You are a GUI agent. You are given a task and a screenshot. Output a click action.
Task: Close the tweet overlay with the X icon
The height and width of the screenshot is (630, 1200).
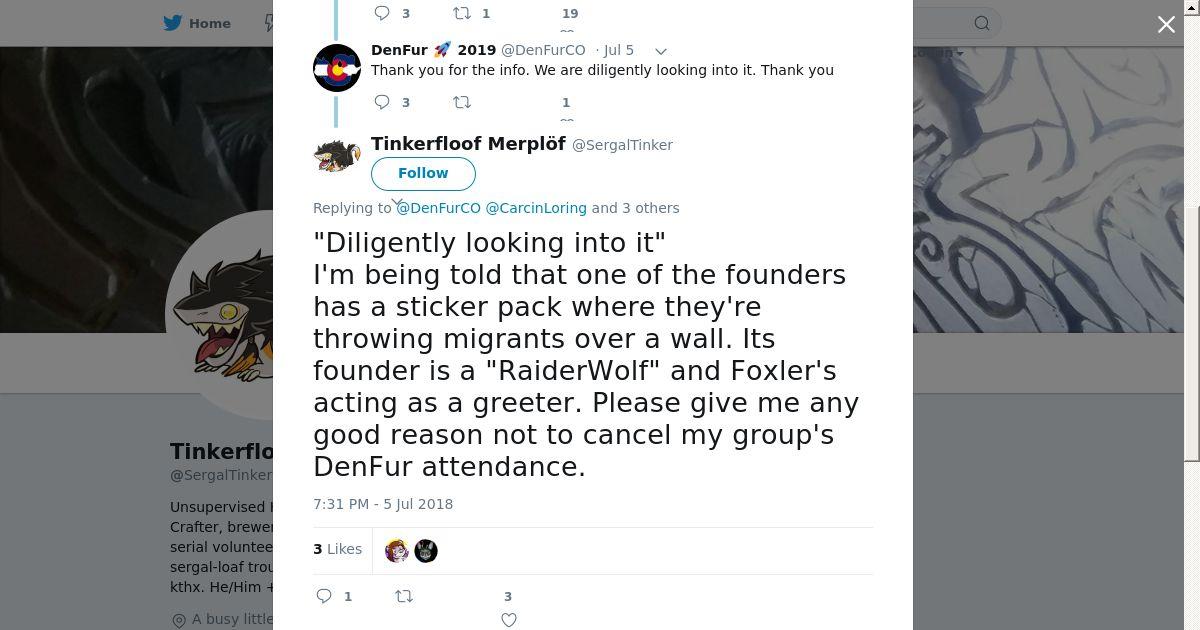click(x=1166, y=24)
